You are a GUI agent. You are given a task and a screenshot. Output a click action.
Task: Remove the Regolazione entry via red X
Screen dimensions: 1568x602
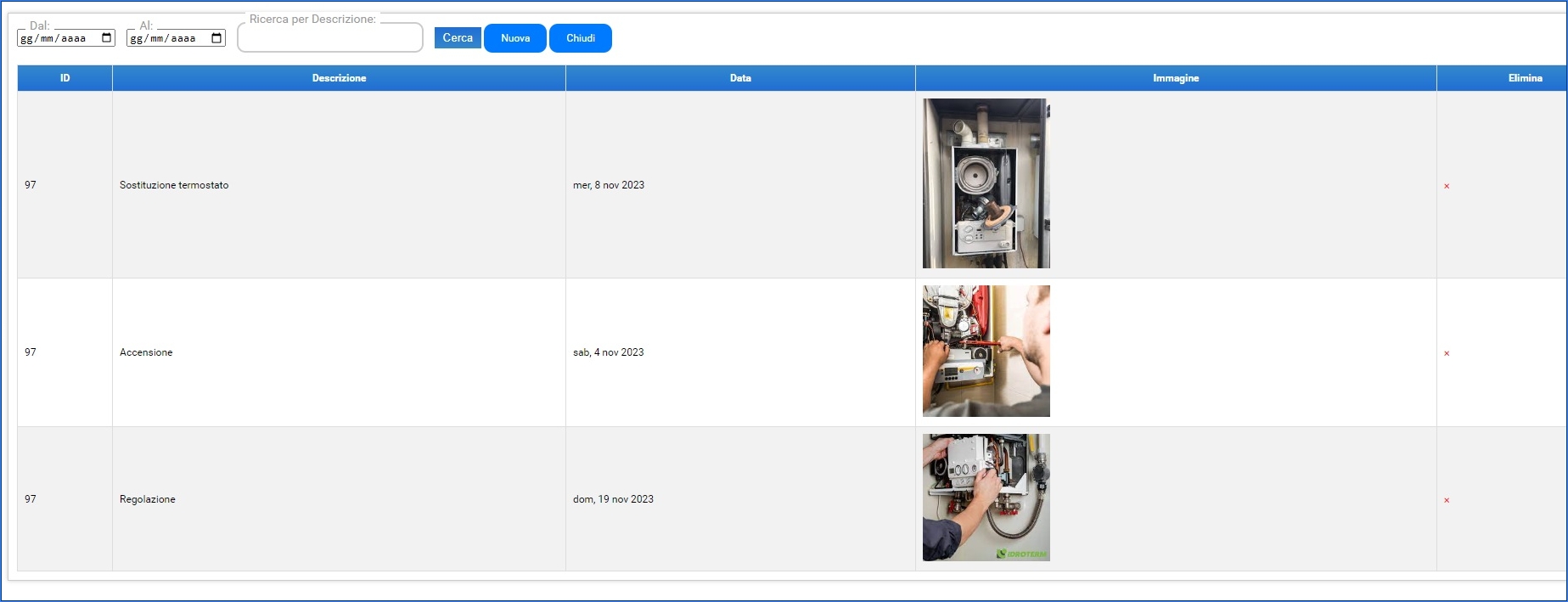[x=1447, y=500]
